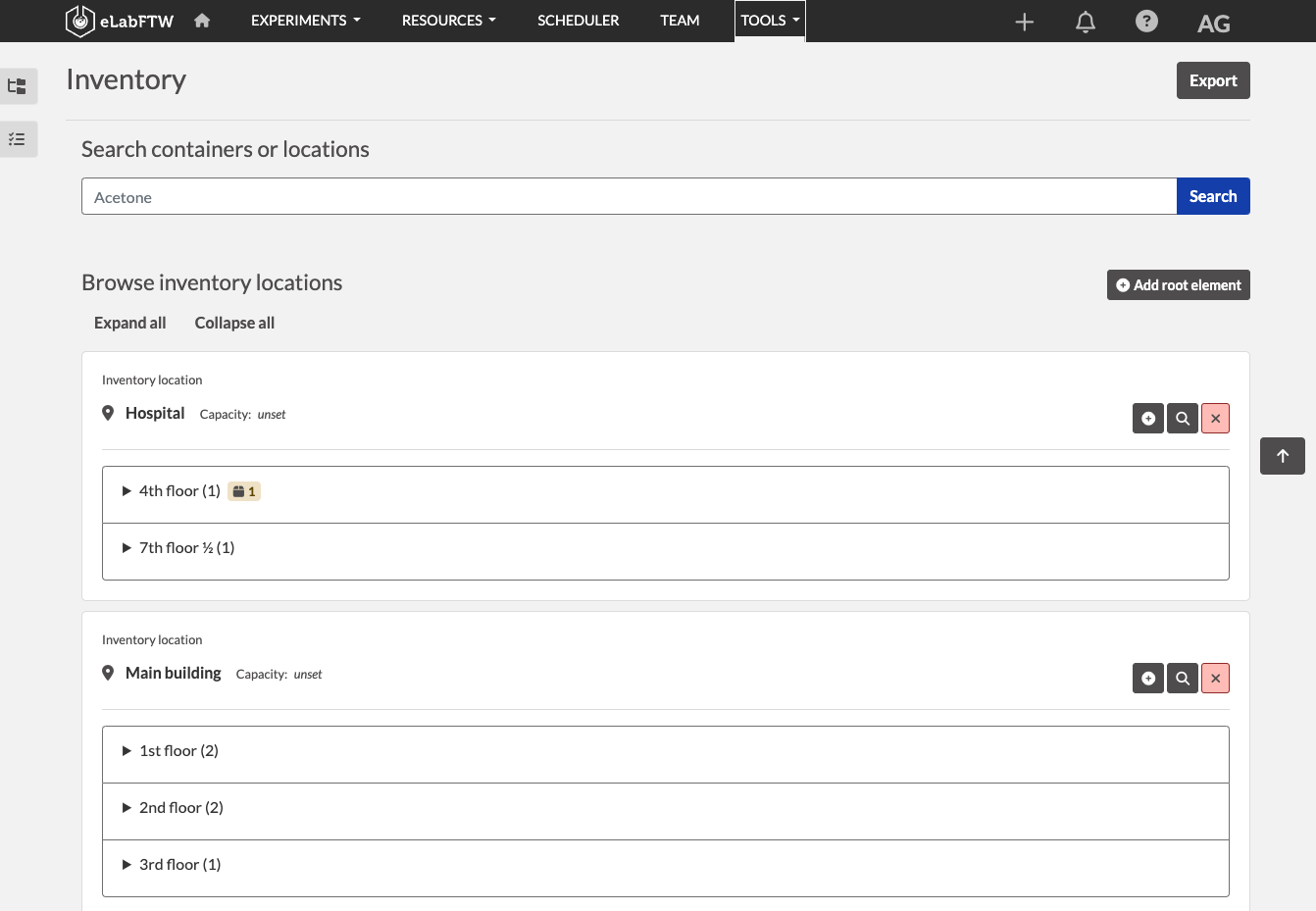Click the blue Search button
Image resolution: width=1316 pixels, height=911 pixels.
click(1213, 196)
